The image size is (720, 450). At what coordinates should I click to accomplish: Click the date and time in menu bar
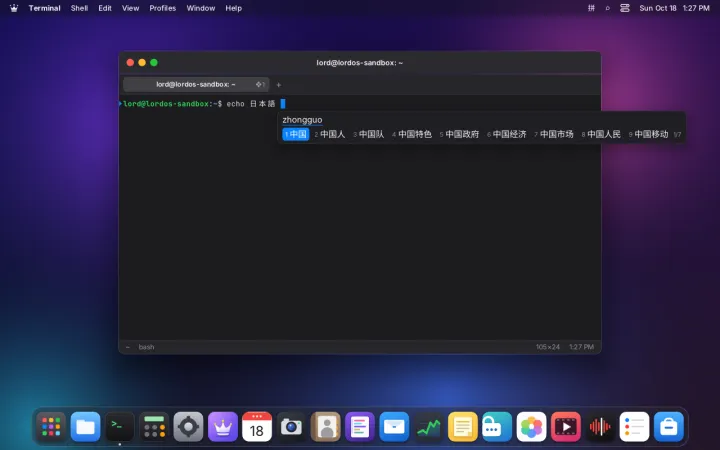click(x=674, y=8)
